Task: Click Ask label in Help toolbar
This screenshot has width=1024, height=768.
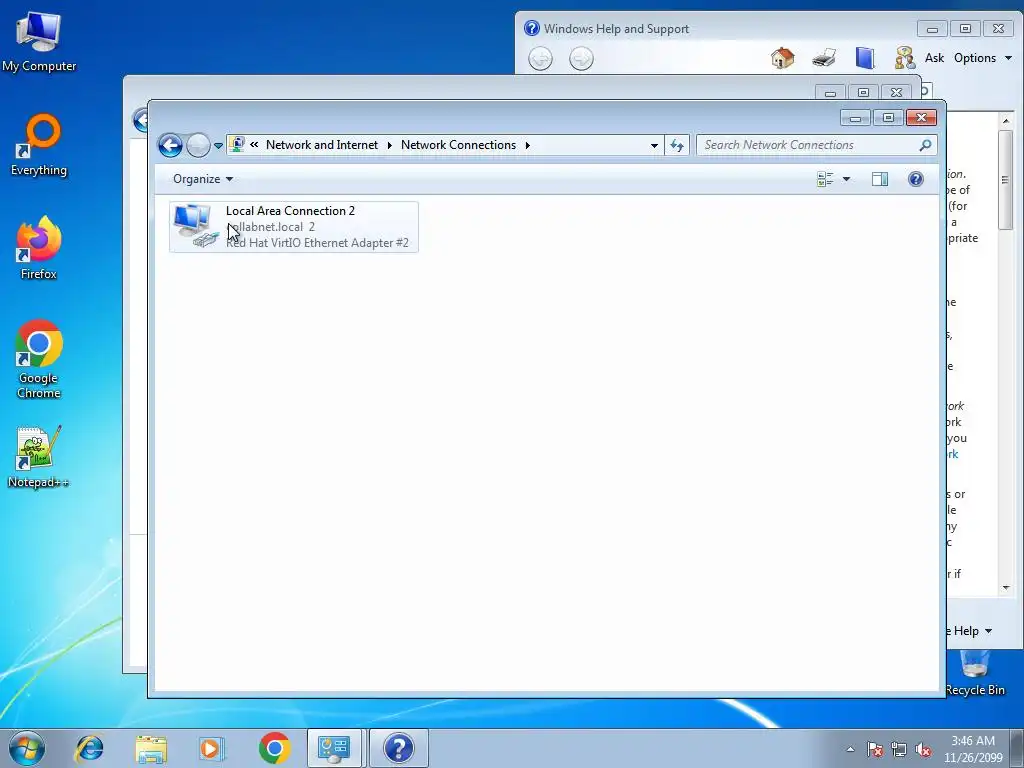Action: coord(935,58)
